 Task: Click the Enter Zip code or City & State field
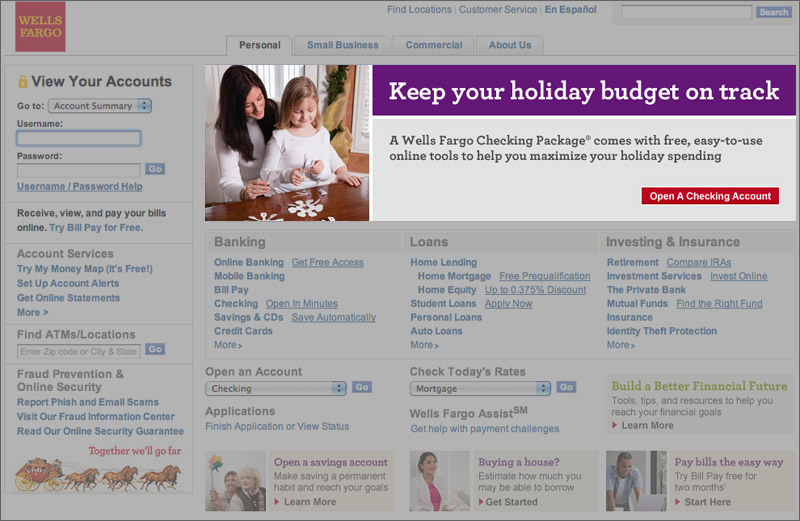79,352
